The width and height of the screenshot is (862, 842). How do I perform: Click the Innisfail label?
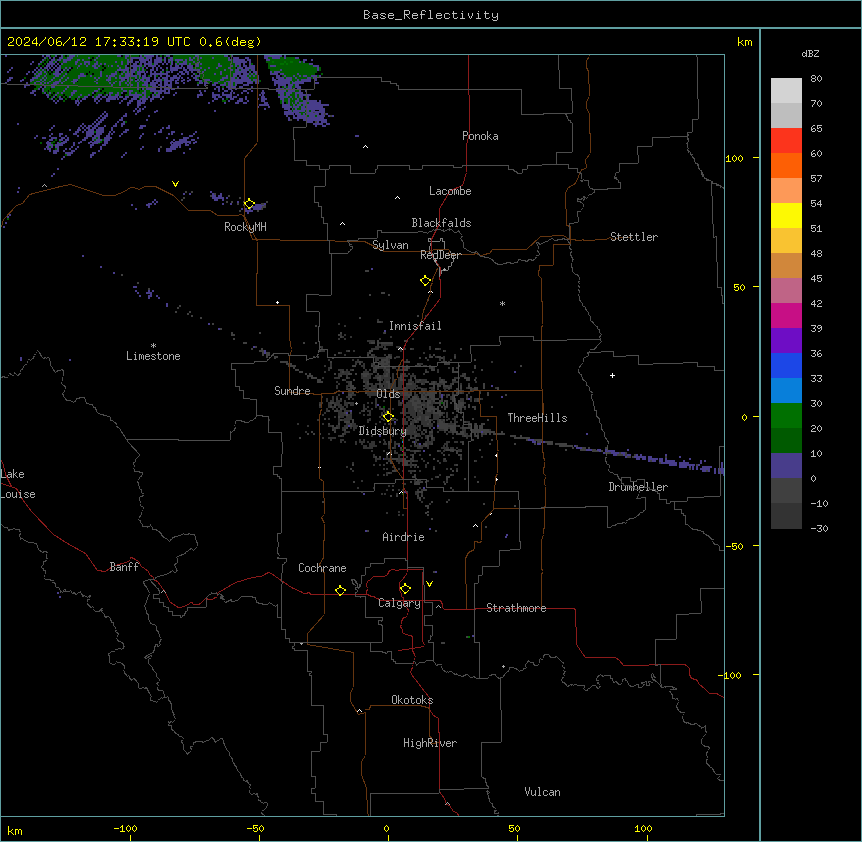pos(415,326)
